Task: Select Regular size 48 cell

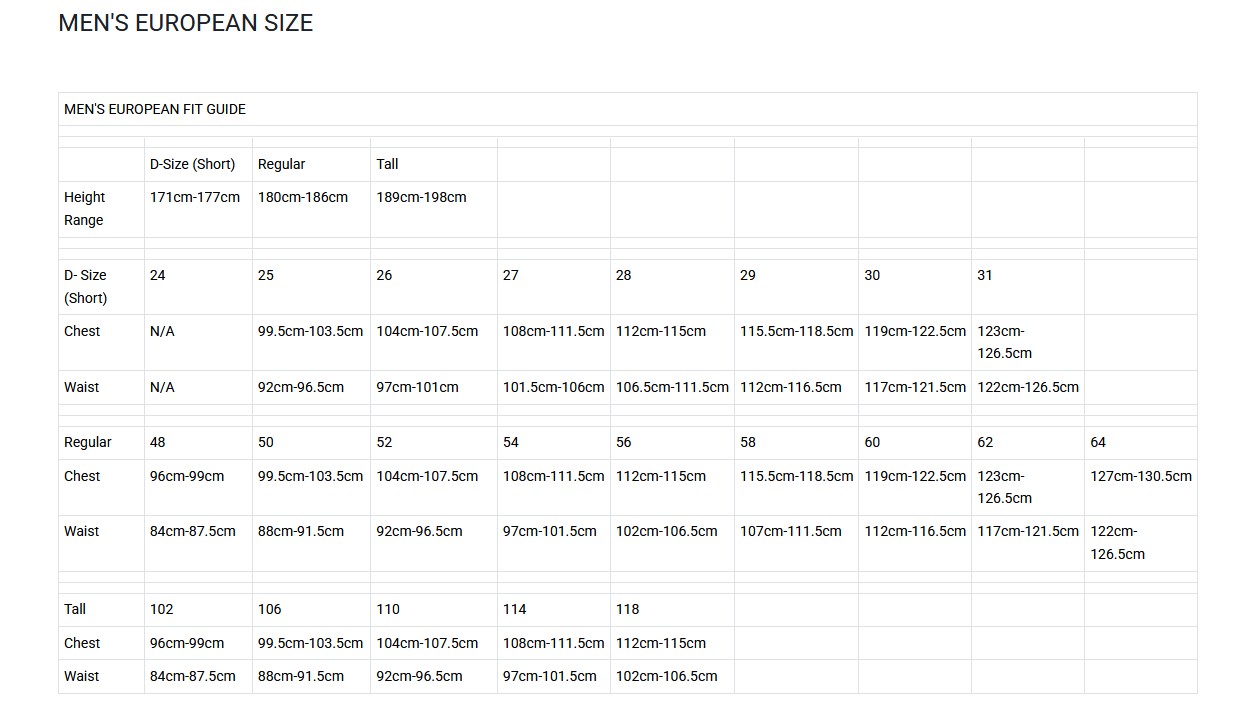Action: click(158, 442)
